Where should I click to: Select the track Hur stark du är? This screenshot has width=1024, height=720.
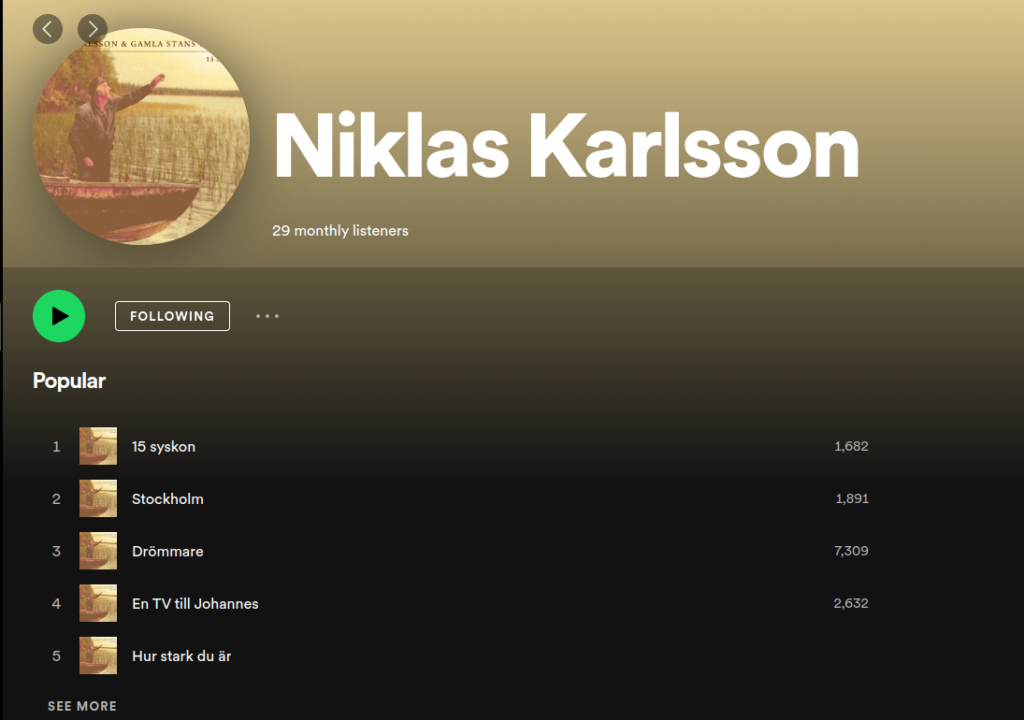182,656
